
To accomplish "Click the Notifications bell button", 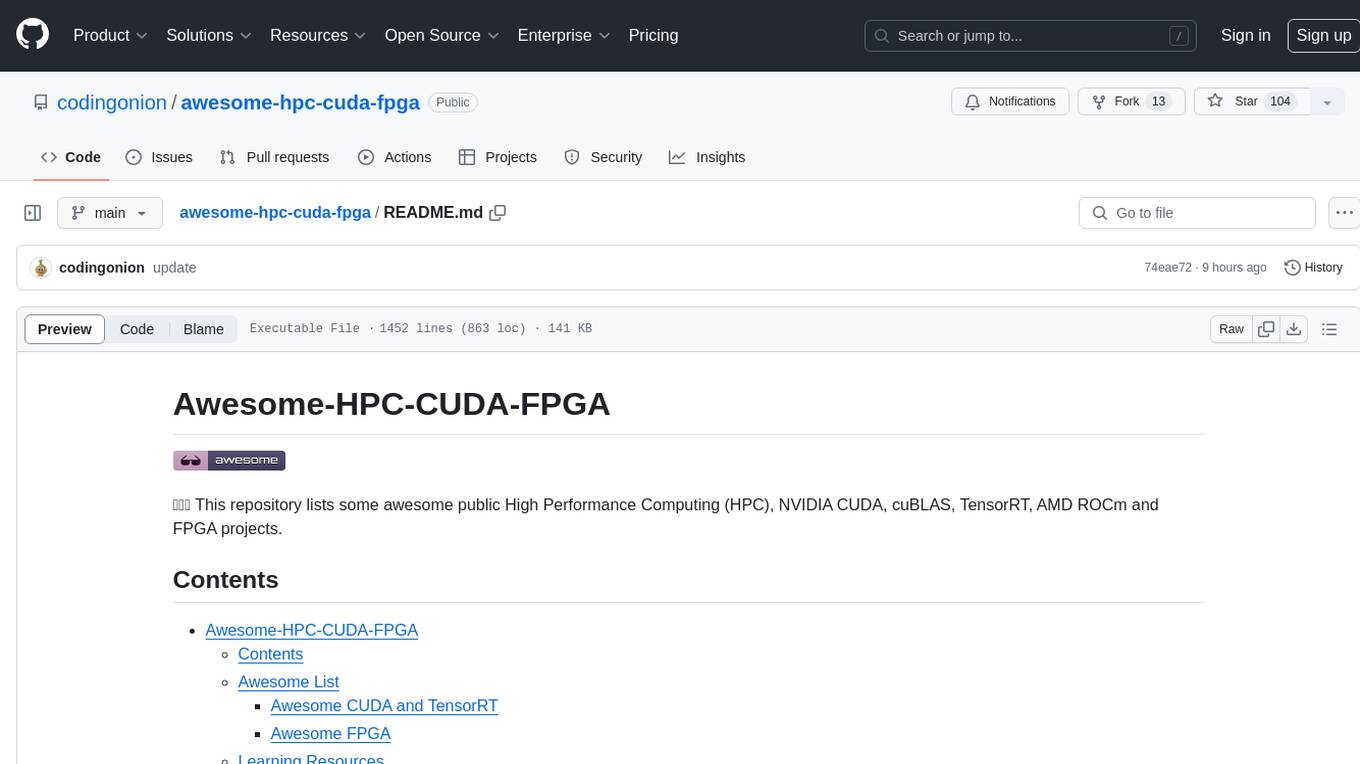I will 1010,101.
